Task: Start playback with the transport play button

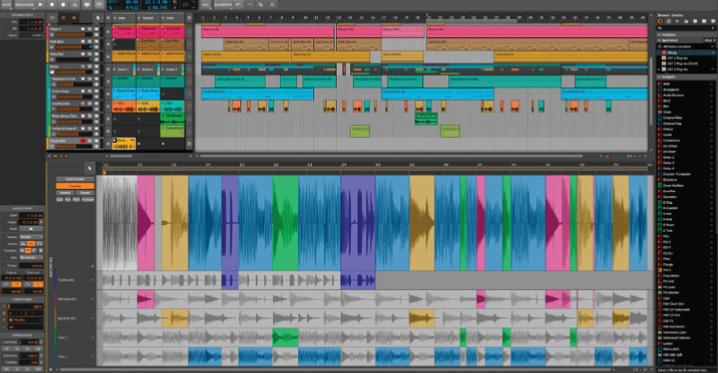Action: (41, 4)
